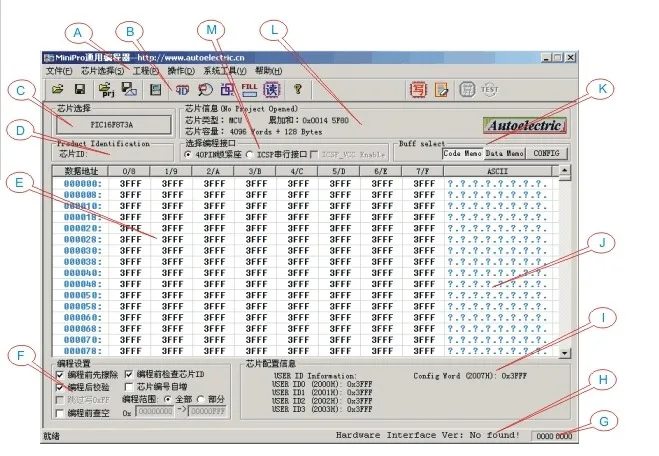Open the 文件(F) menu
Image resolution: width=659 pixels, height=456 pixels.
pyautogui.click(x=59, y=71)
